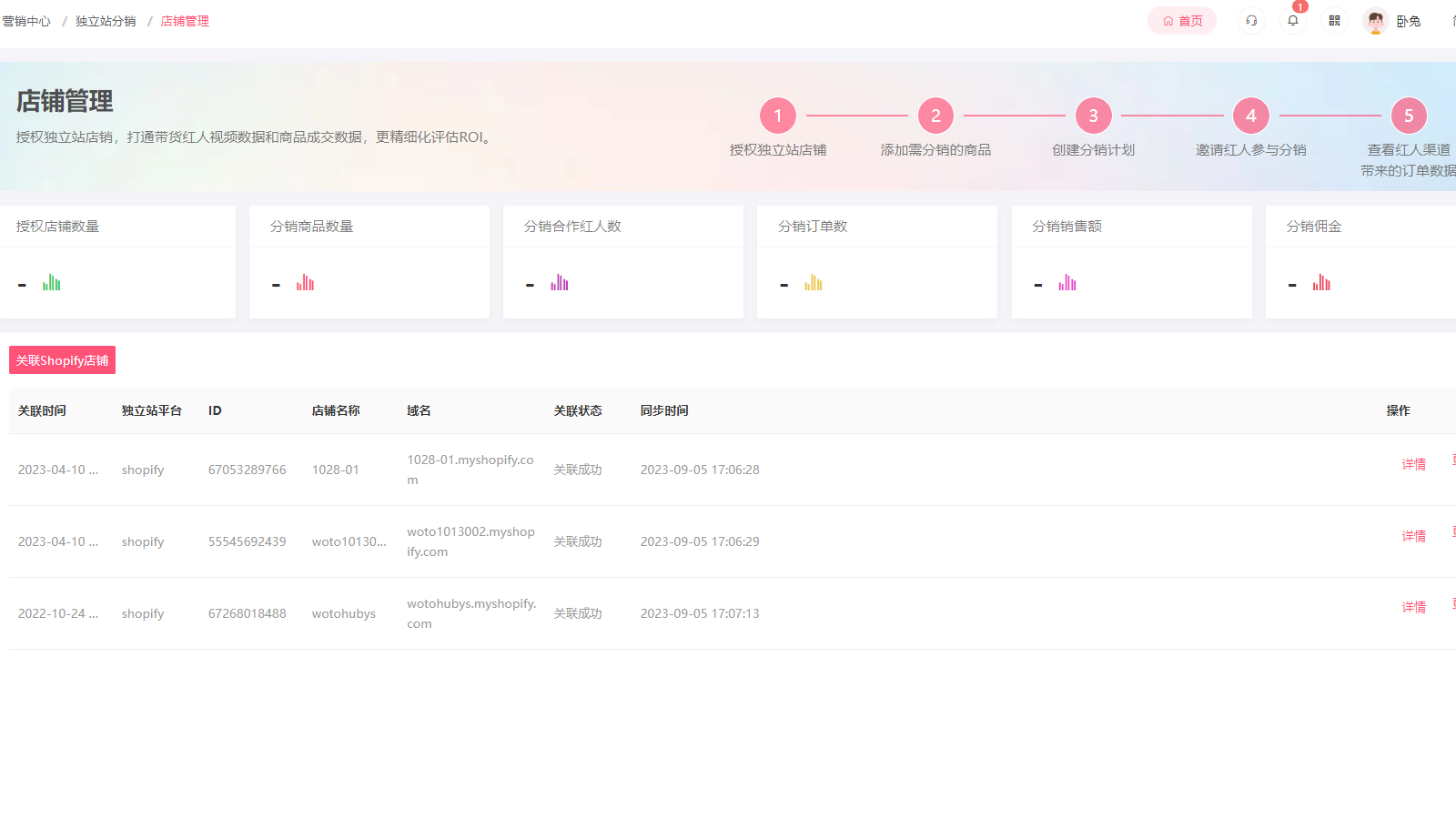This screenshot has width=1456, height=819.
Task: Select step 3 创建分销计划
Action: (x=1092, y=116)
